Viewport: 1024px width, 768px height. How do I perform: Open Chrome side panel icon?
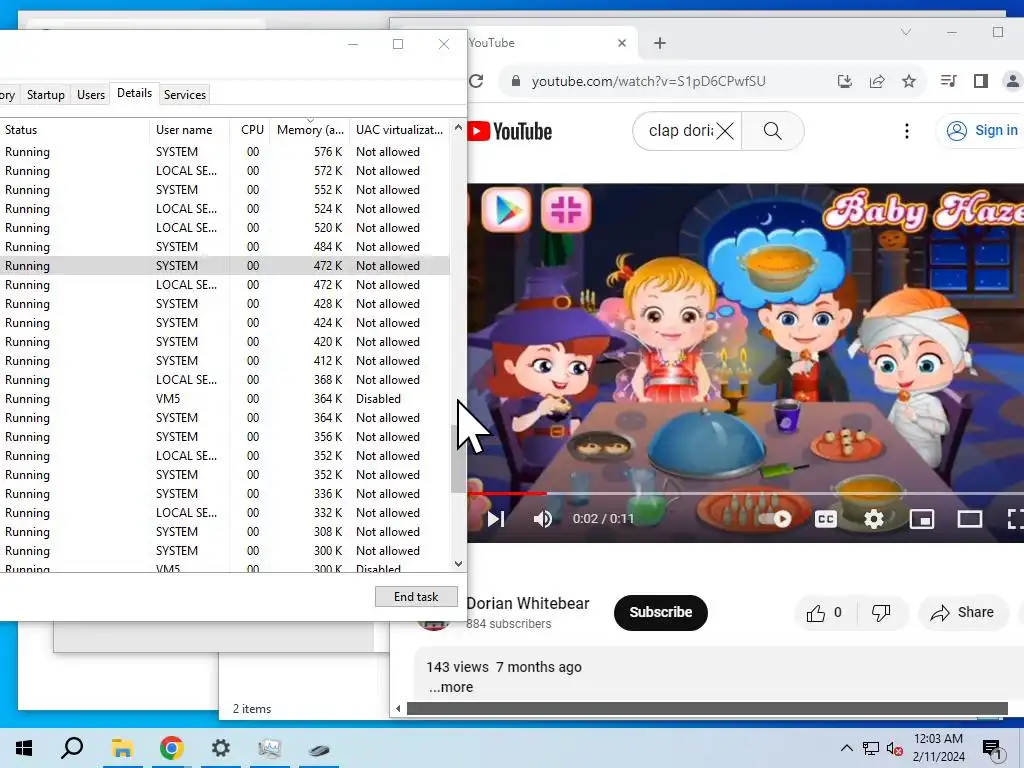tap(980, 81)
